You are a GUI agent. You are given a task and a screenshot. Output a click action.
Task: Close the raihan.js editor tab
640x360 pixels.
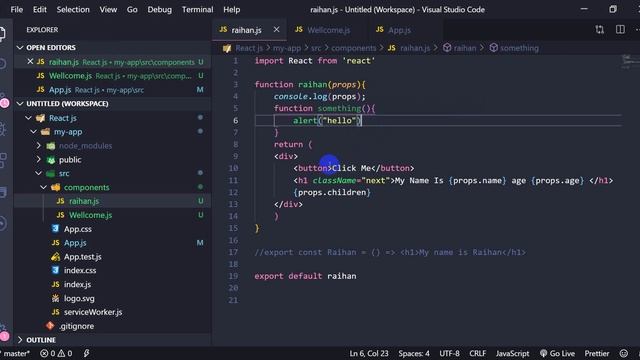click(x=276, y=29)
